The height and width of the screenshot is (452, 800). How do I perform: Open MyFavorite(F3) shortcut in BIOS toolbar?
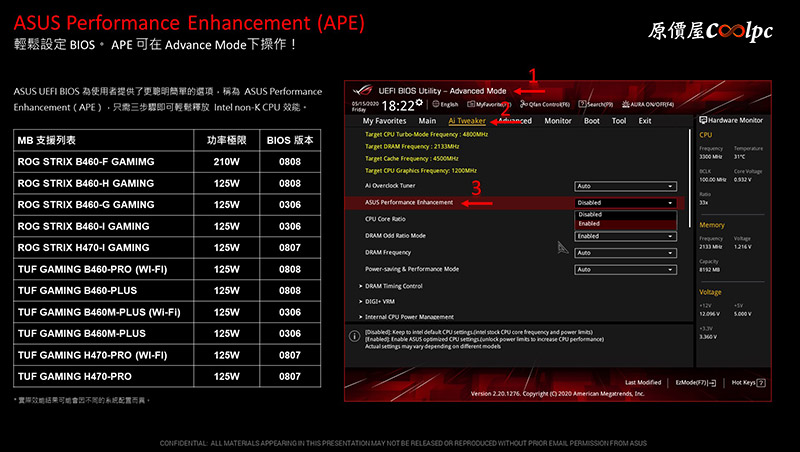(489, 104)
